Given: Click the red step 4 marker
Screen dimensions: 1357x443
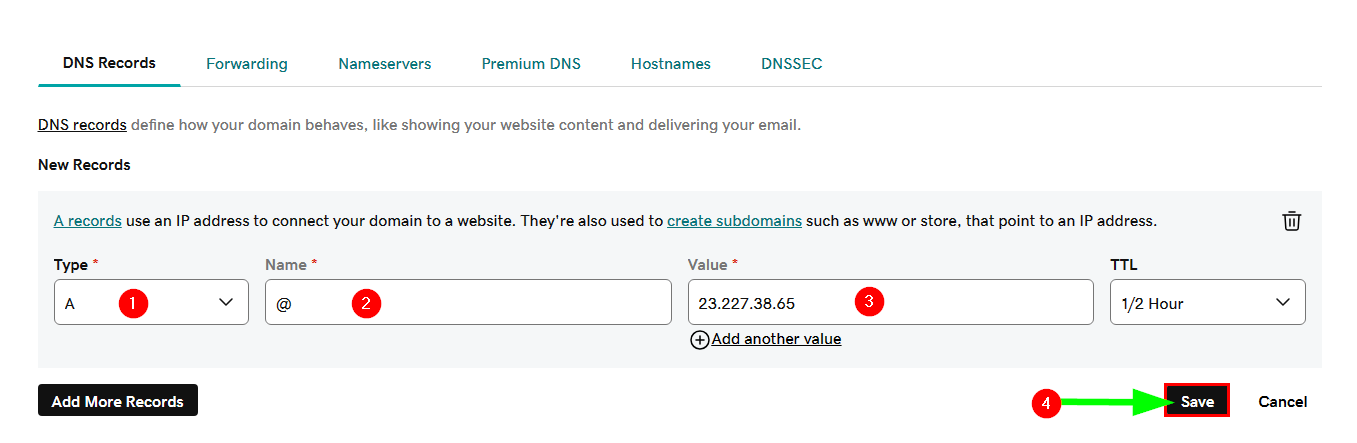Looking at the screenshot, I should [1046, 403].
